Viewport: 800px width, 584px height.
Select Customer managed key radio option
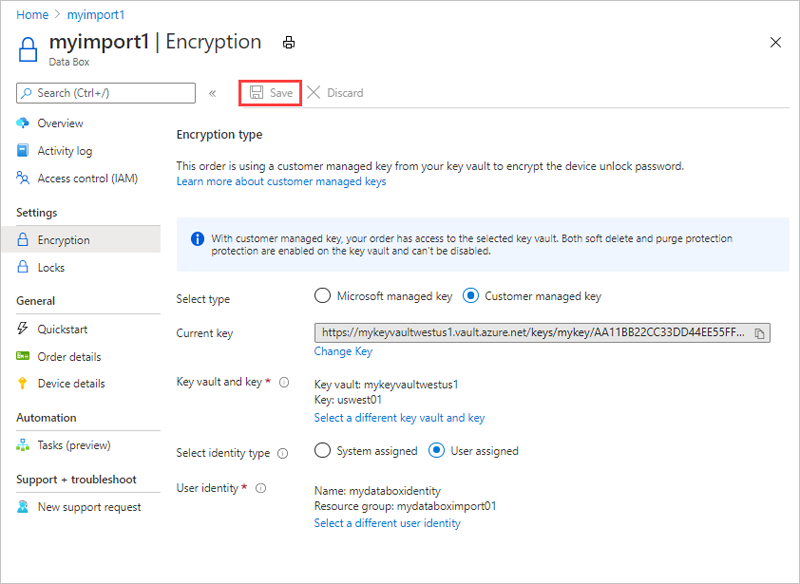click(x=470, y=296)
